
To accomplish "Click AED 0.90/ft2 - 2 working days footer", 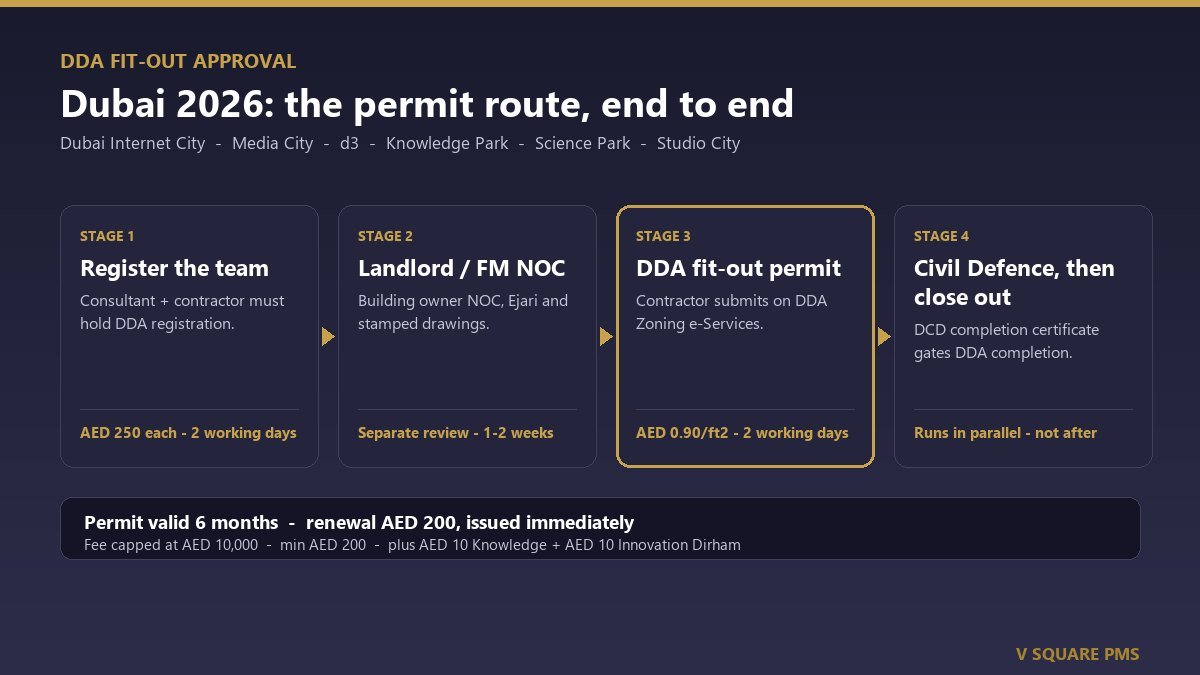I will 742,433.
